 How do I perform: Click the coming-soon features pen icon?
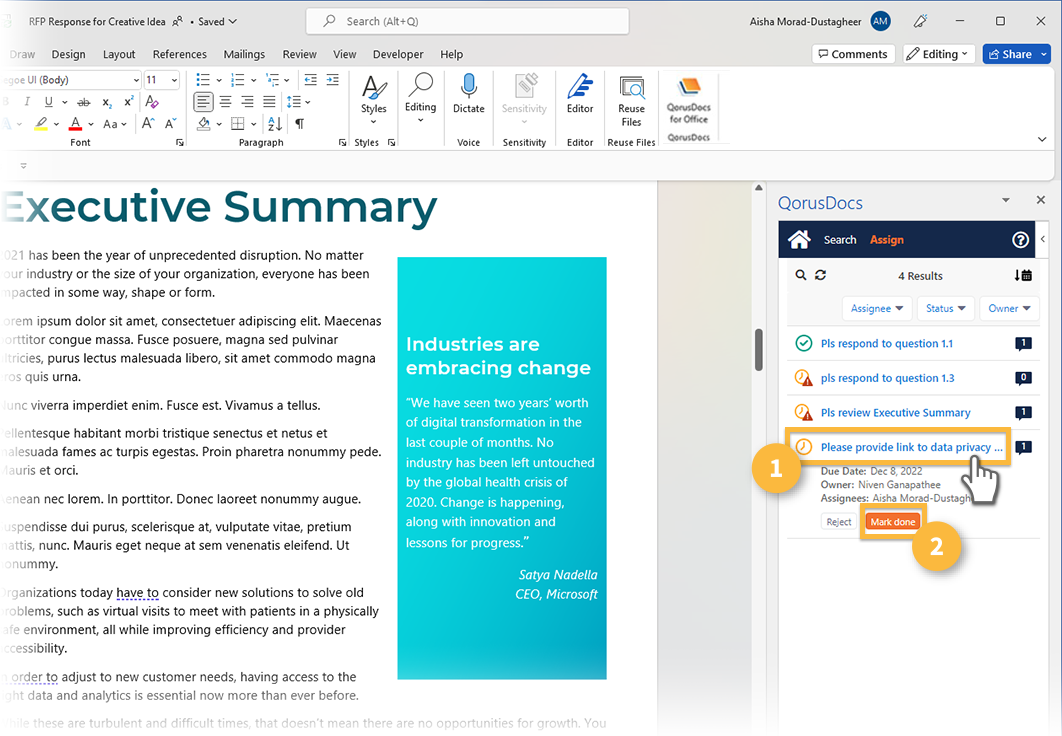(920, 21)
